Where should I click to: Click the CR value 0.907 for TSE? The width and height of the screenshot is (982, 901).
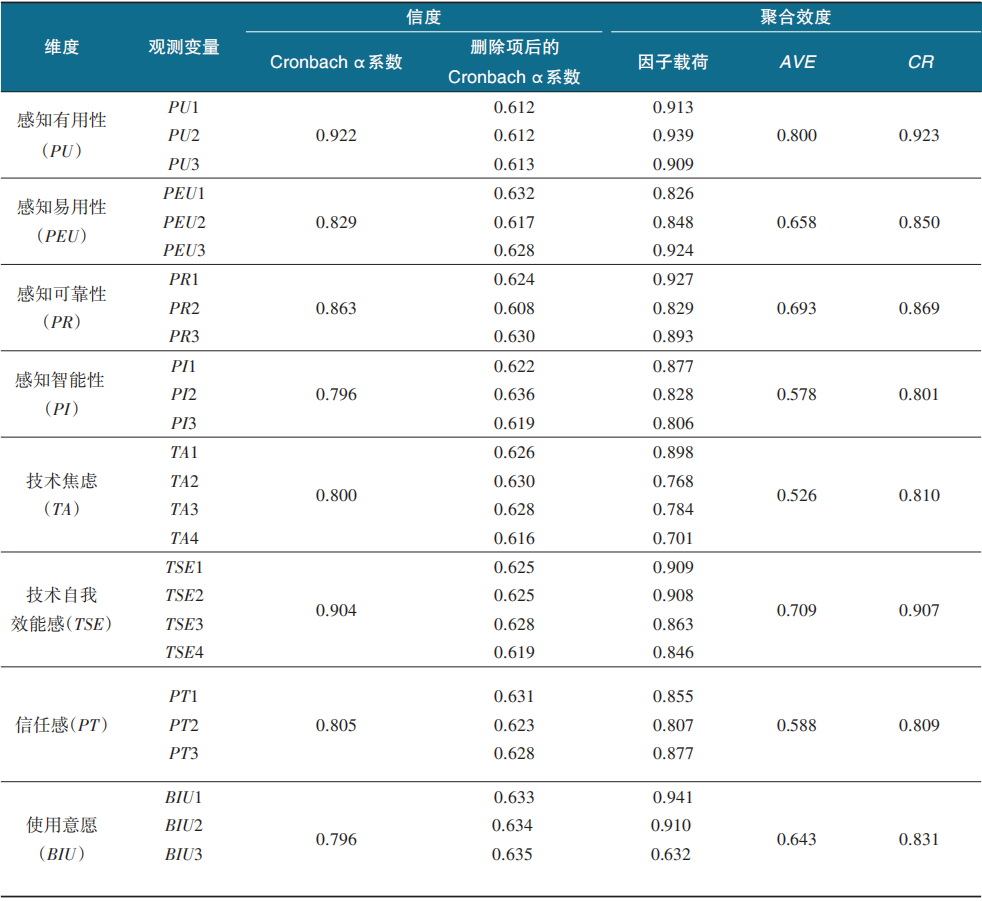tap(919, 610)
